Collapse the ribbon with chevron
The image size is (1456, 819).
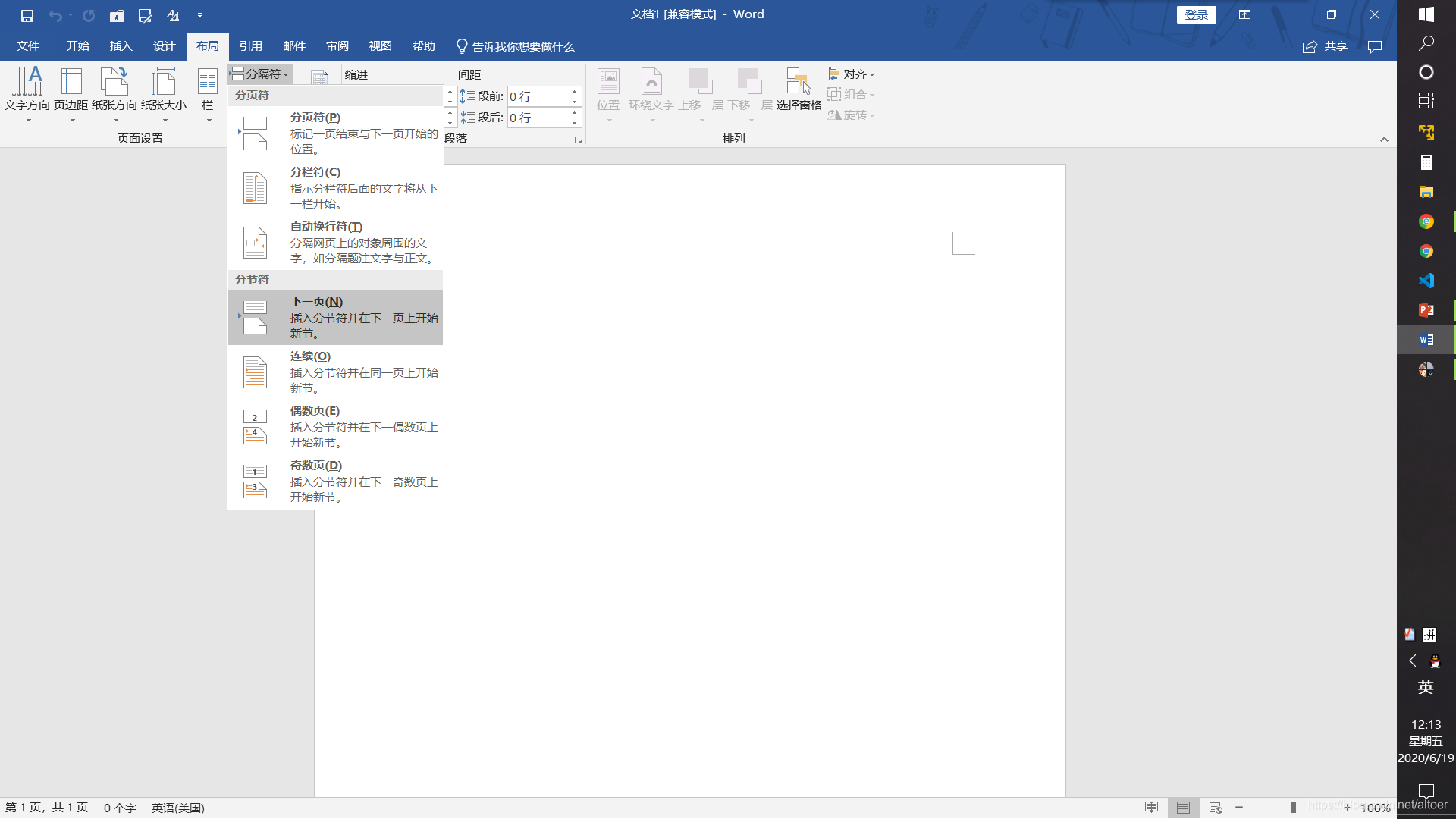pyautogui.click(x=1384, y=140)
